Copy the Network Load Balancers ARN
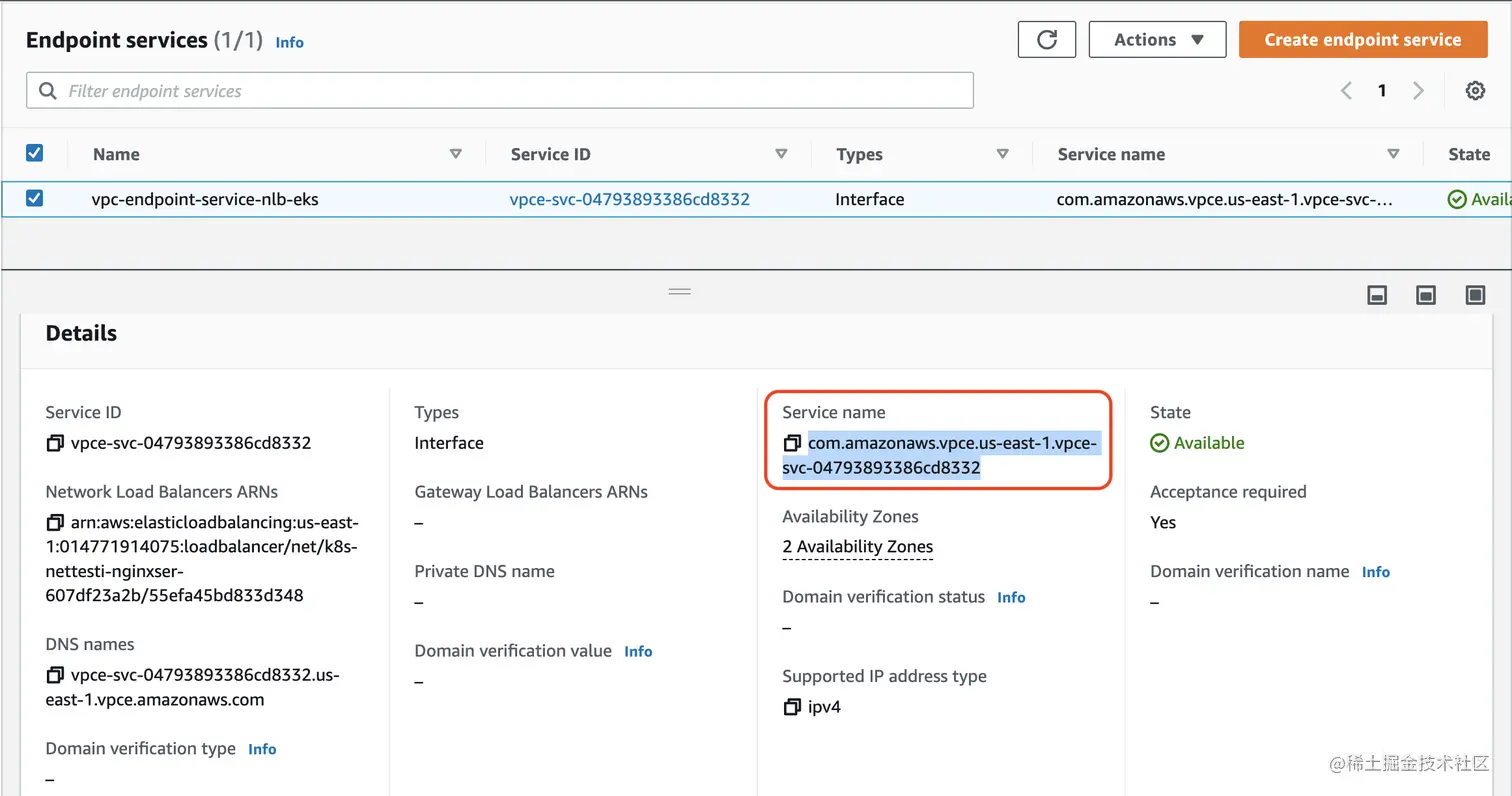1512x796 pixels. 55,523
